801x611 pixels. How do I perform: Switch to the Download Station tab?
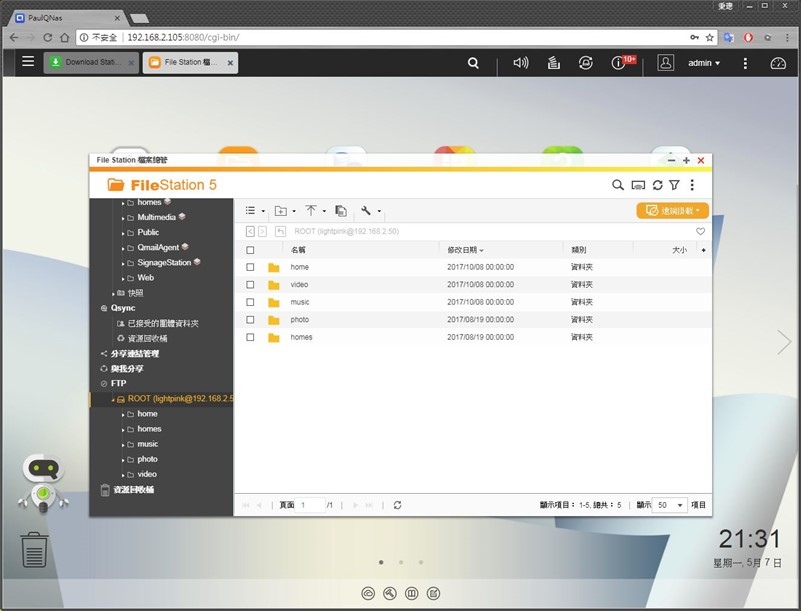[x=92, y=62]
